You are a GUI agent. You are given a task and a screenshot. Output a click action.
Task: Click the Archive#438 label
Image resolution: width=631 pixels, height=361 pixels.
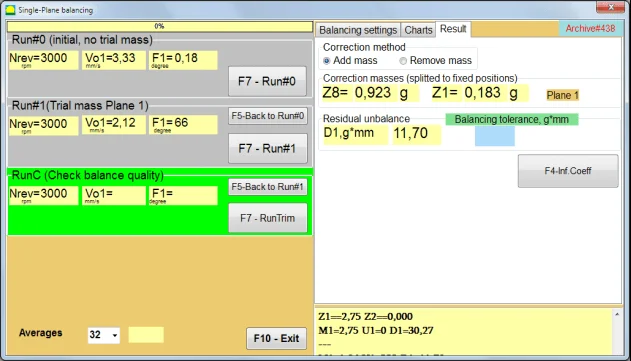(590, 29)
